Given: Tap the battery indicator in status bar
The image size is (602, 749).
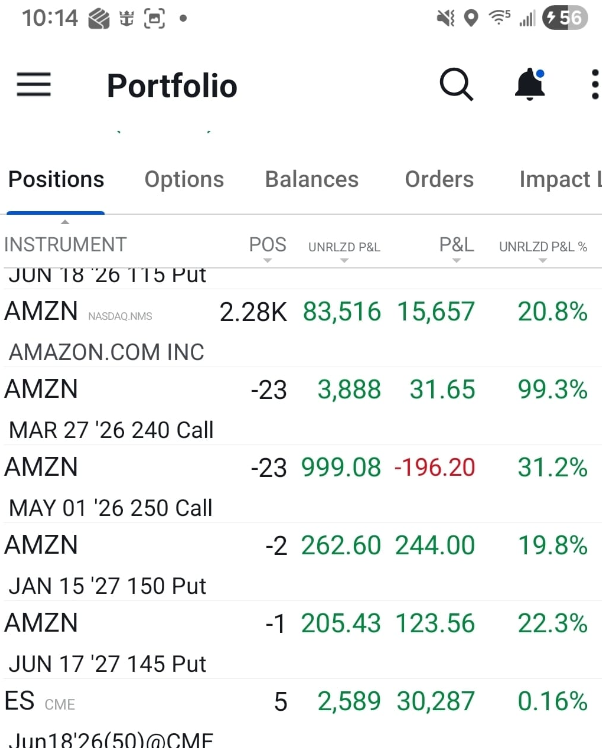Looking at the screenshot, I should [x=564, y=18].
